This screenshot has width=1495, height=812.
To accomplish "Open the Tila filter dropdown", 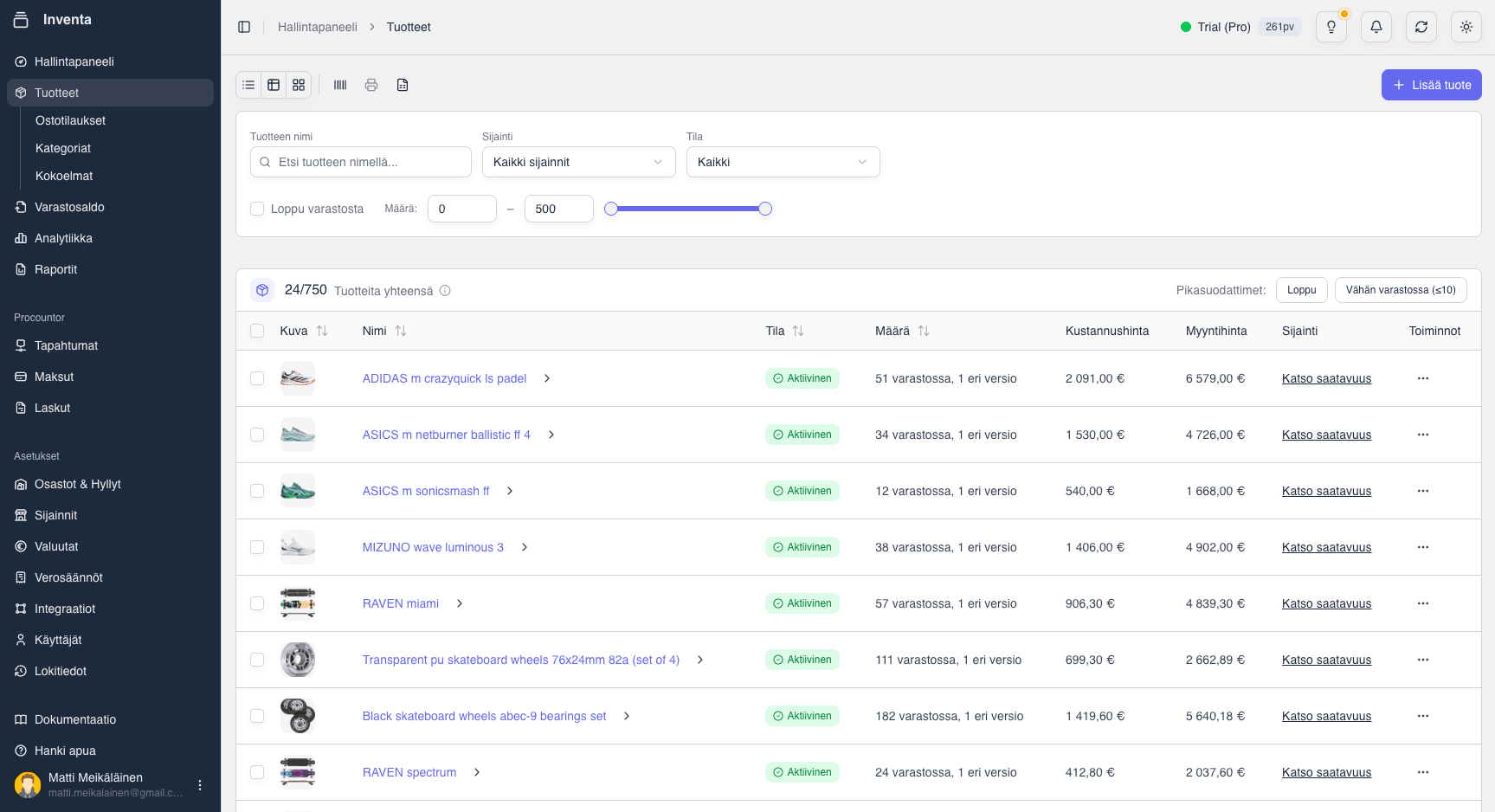I will pos(783,162).
